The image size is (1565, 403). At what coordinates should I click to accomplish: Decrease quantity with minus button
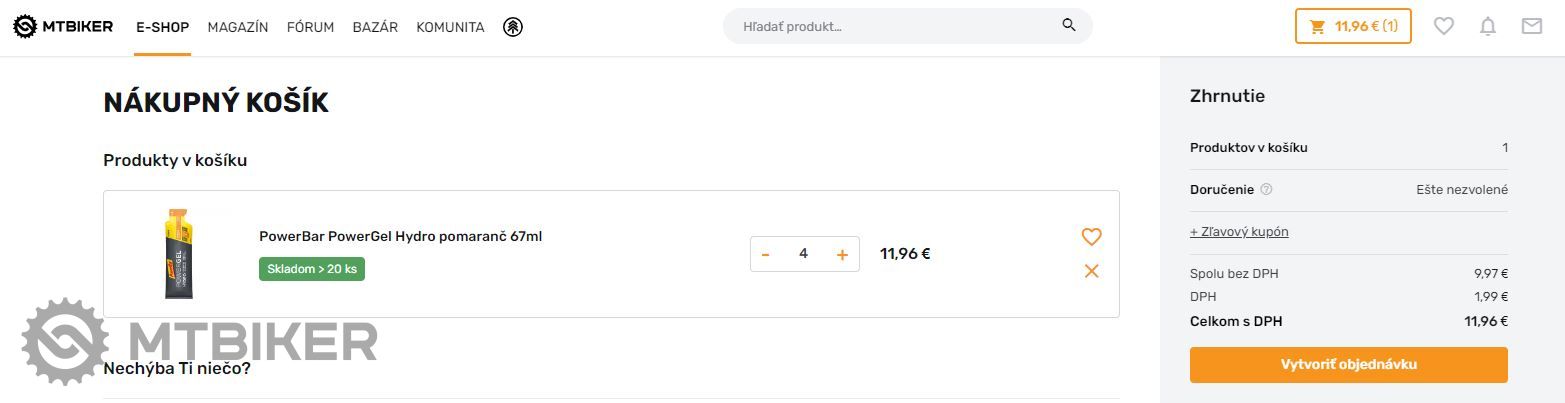(766, 254)
